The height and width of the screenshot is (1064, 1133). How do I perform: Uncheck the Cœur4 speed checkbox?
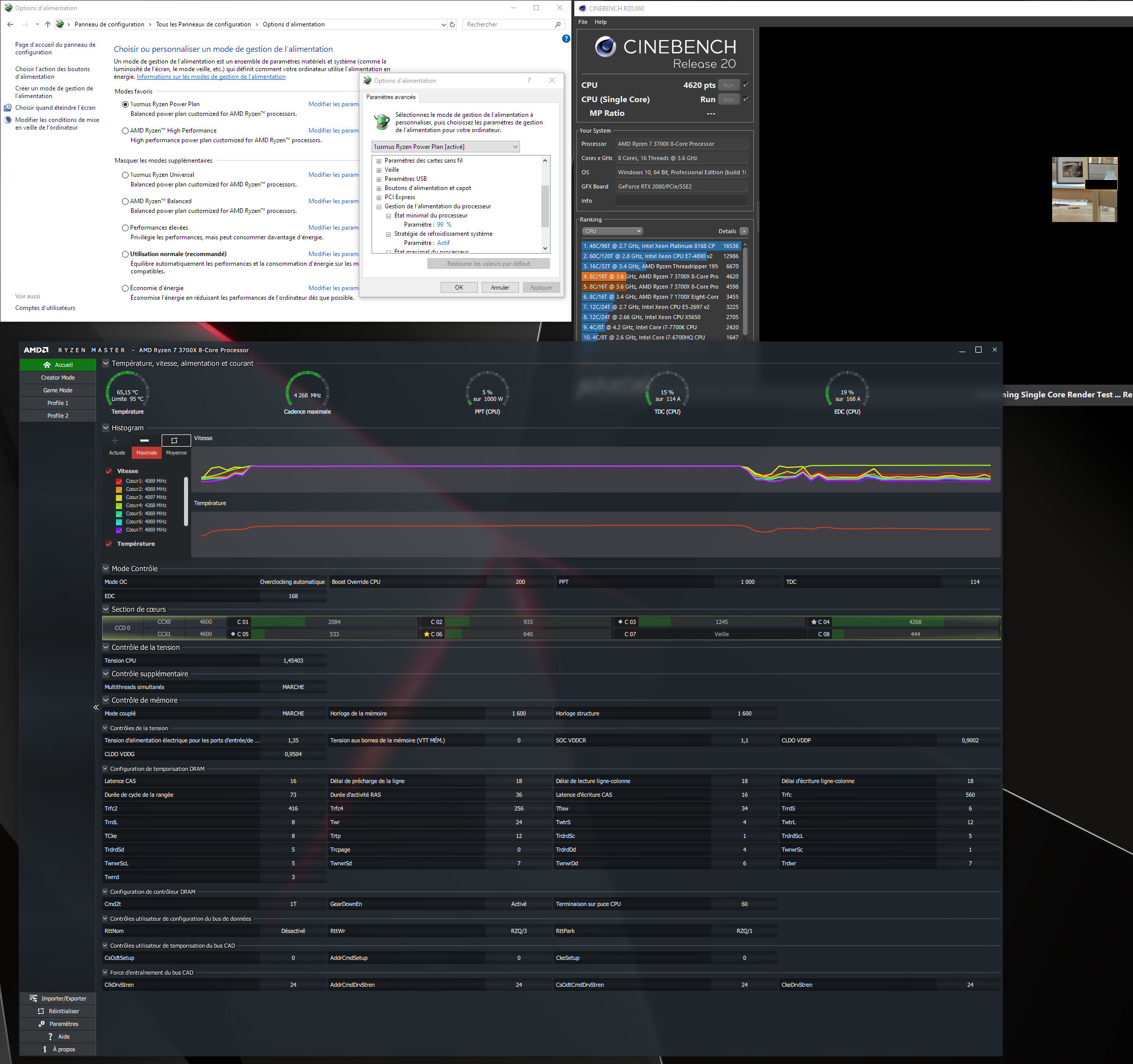[119, 506]
